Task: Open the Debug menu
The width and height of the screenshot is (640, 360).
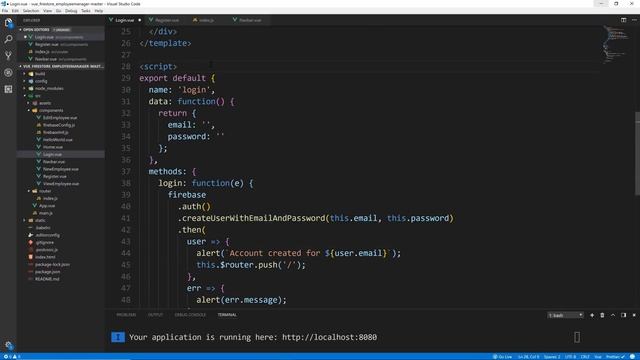Action: click(x=71, y=11)
